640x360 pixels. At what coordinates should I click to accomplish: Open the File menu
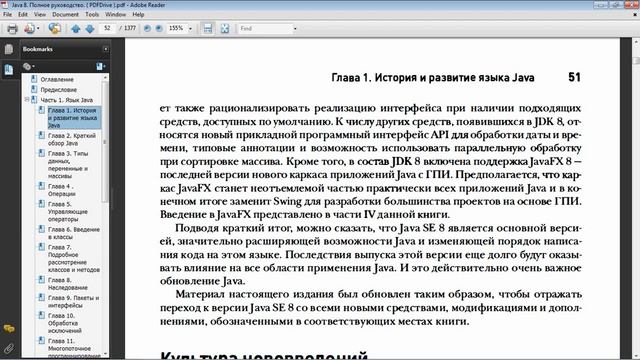point(7,14)
